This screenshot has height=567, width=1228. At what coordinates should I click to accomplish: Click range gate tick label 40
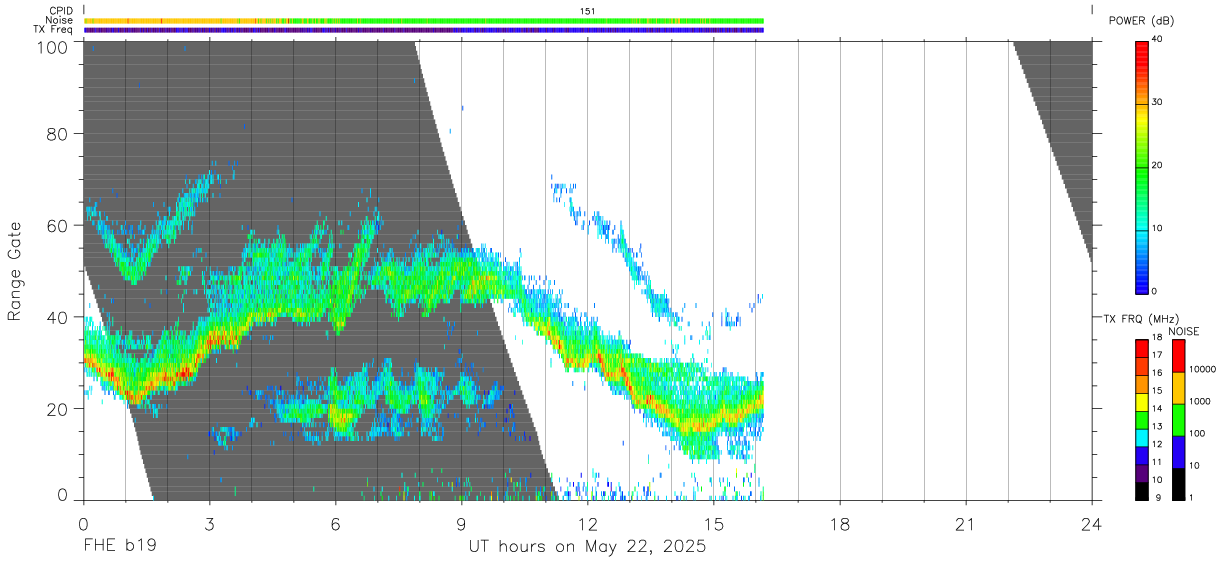pyautogui.click(x=56, y=317)
